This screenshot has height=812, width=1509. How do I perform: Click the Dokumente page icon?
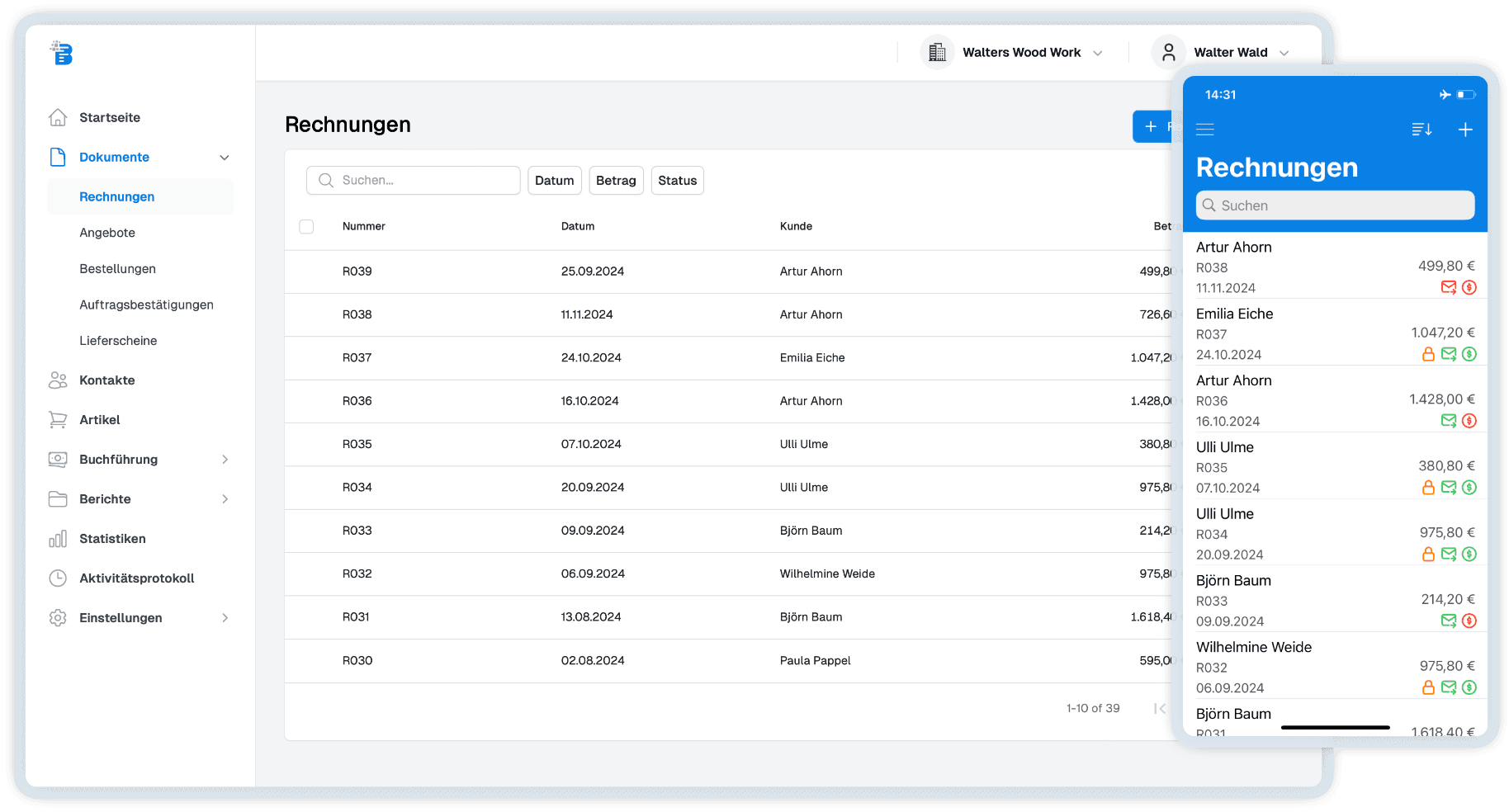click(x=58, y=157)
